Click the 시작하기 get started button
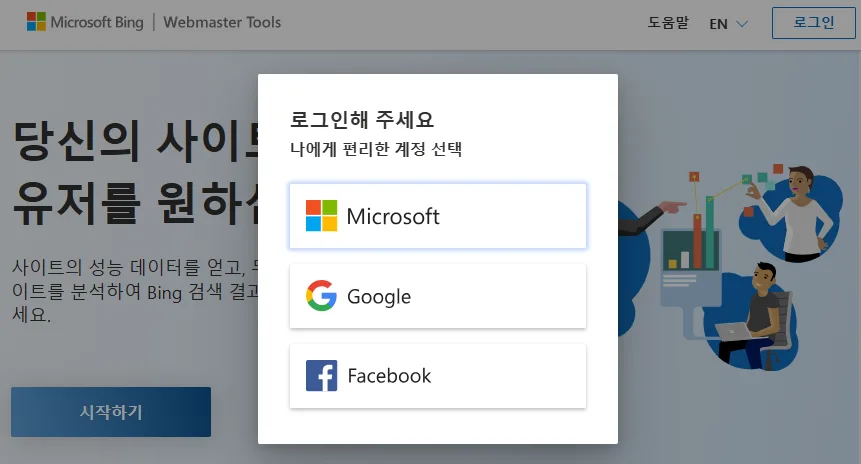Viewport: 861px width, 464px height. (x=111, y=412)
